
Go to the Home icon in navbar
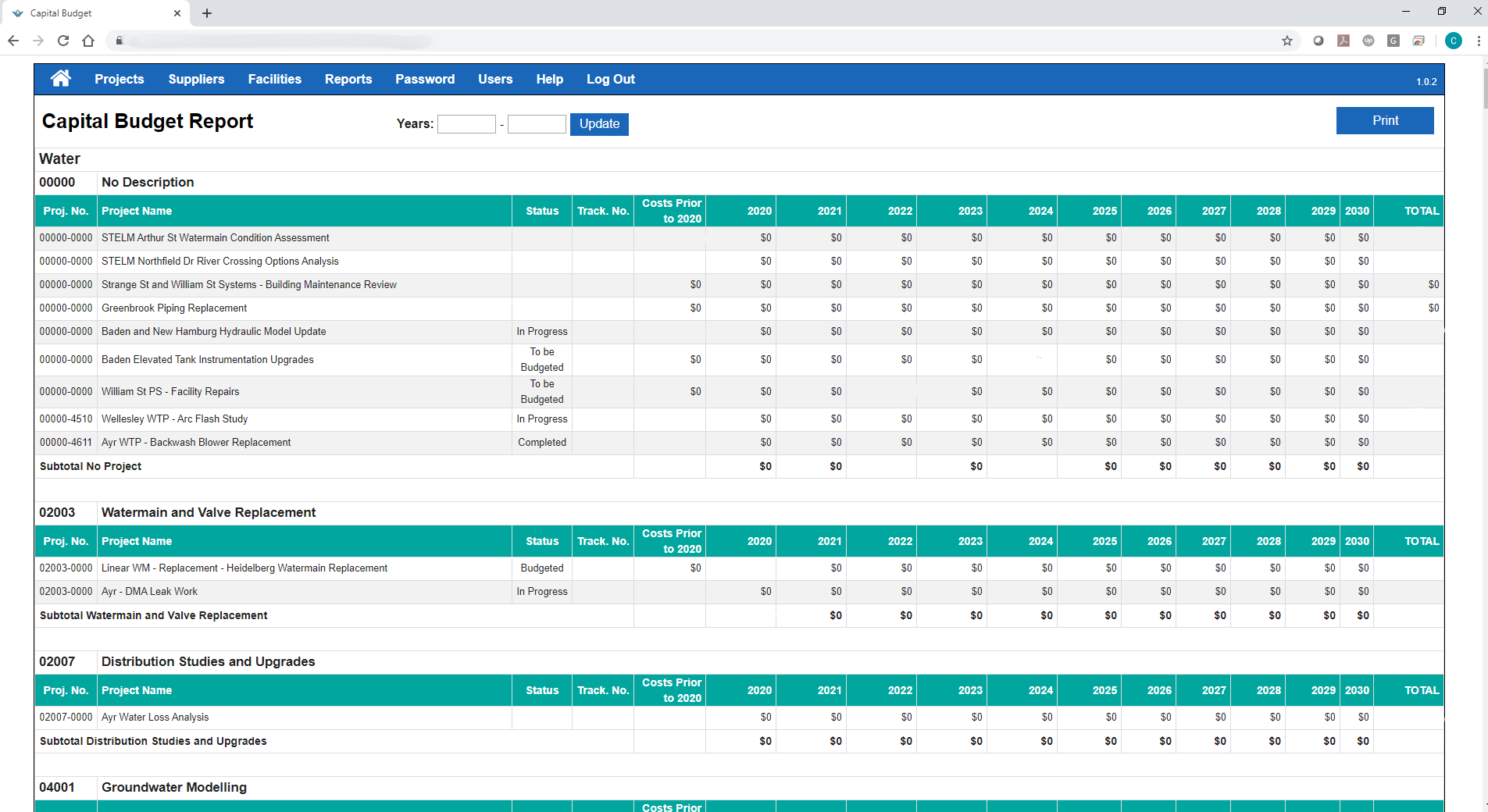(60, 78)
